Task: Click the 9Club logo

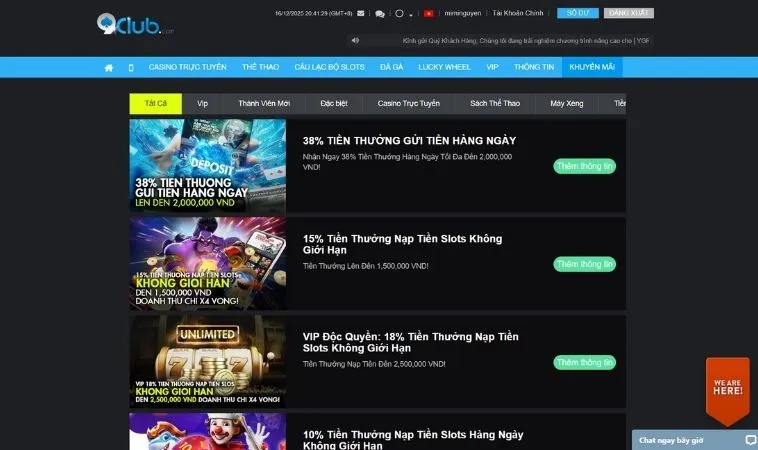Action: [135, 24]
